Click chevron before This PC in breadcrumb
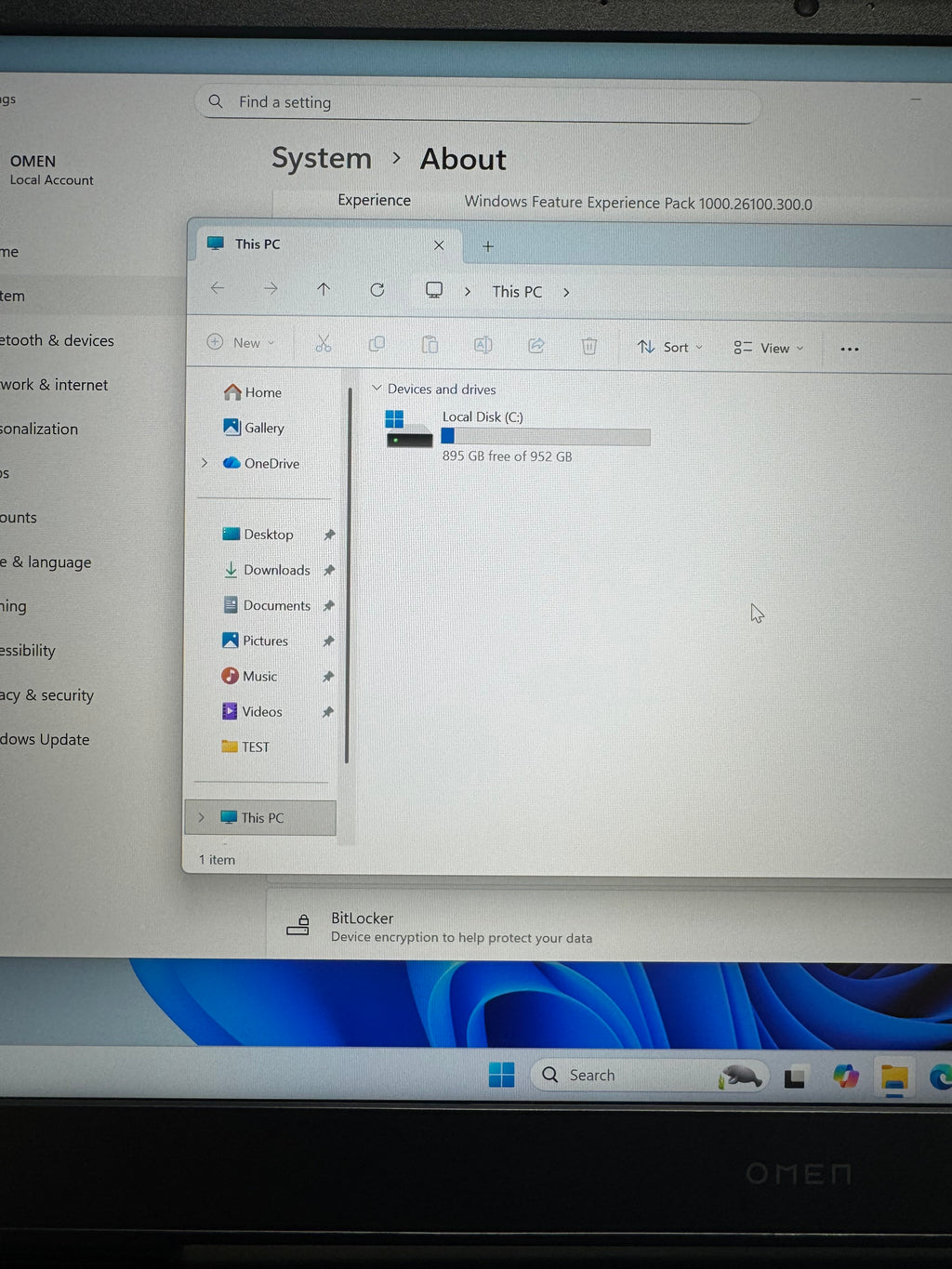952x1269 pixels. 468,292
